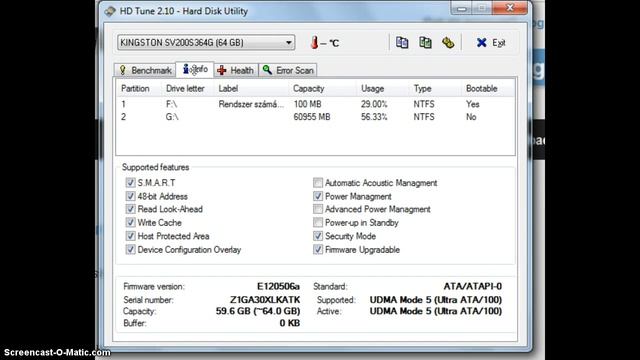Screen dimensions: 640x360
Task: Click the Drive letter column header
Action: tap(185, 89)
